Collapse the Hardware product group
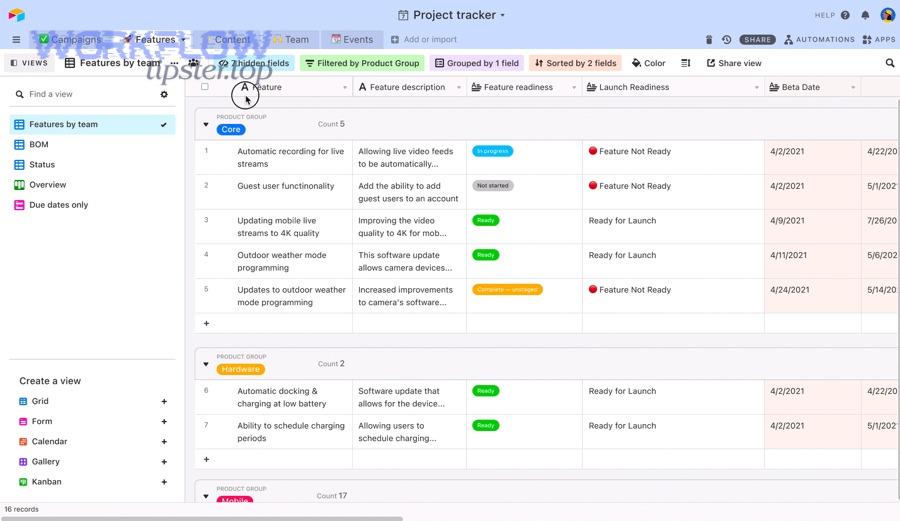This screenshot has height=521, width=900. point(206,364)
